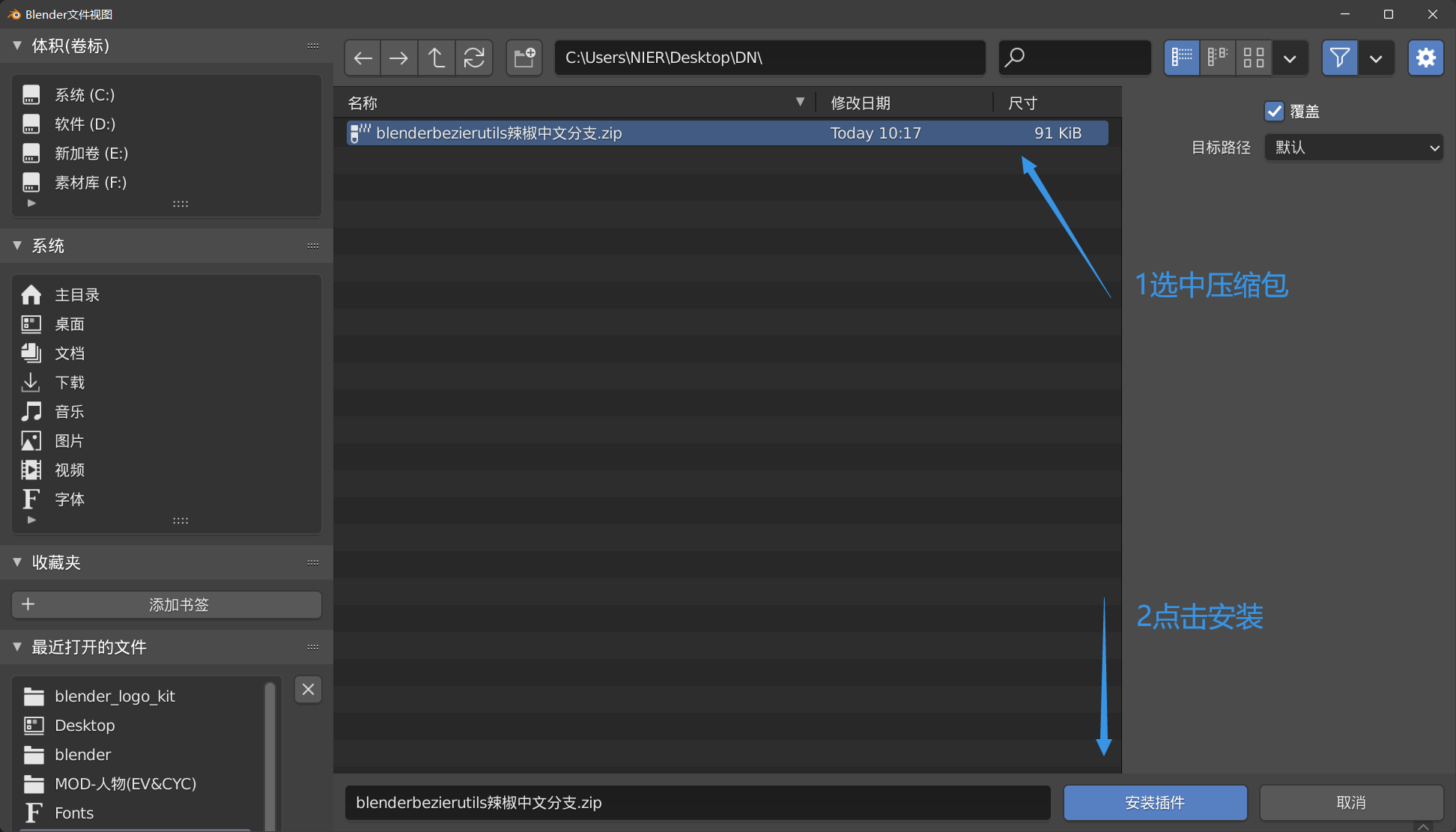Open the file browser settings gear
Image resolution: width=1456 pixels, height=832 pixels.
point(1425,58)
